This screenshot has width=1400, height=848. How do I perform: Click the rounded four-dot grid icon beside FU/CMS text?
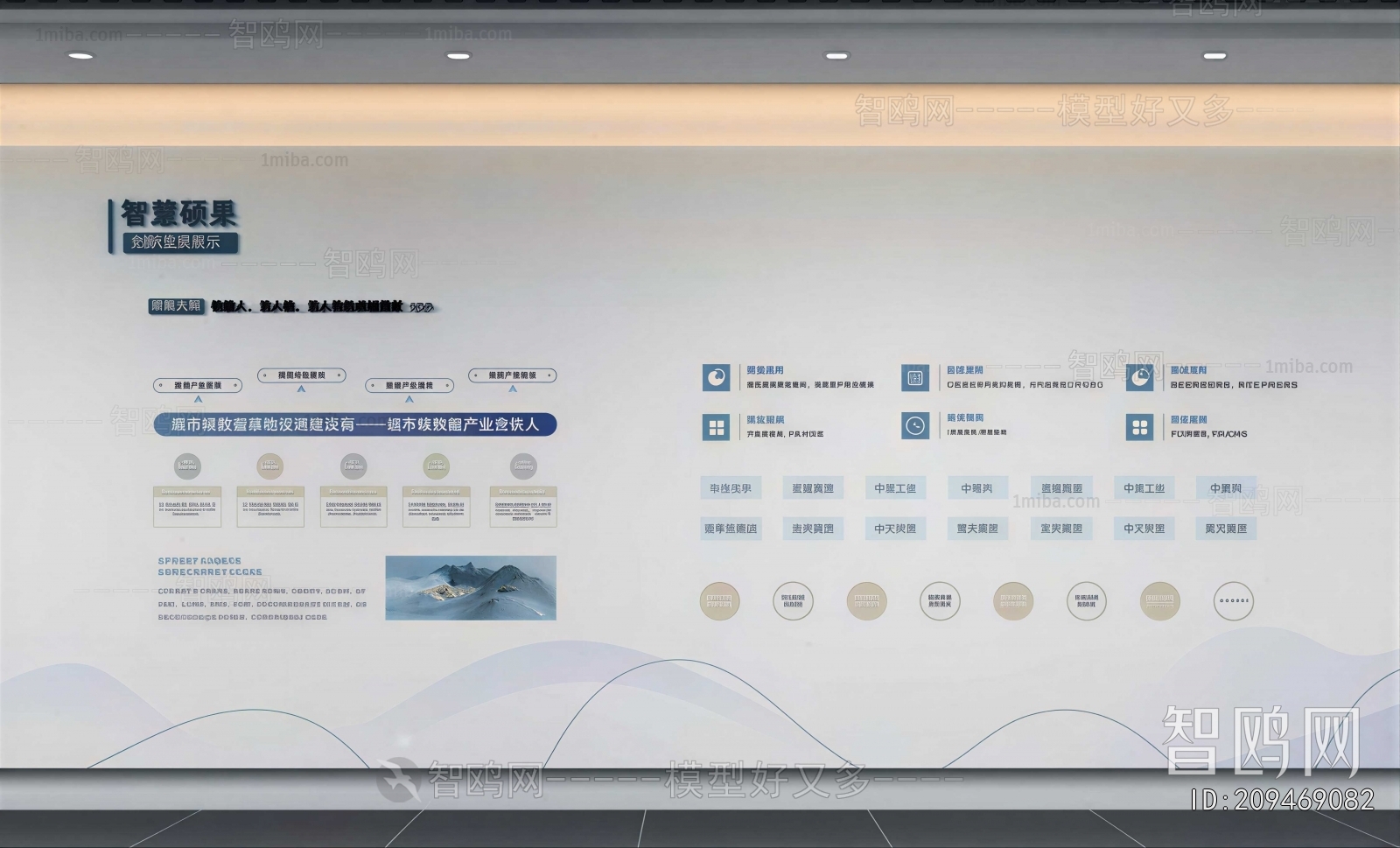[1139, 427]
